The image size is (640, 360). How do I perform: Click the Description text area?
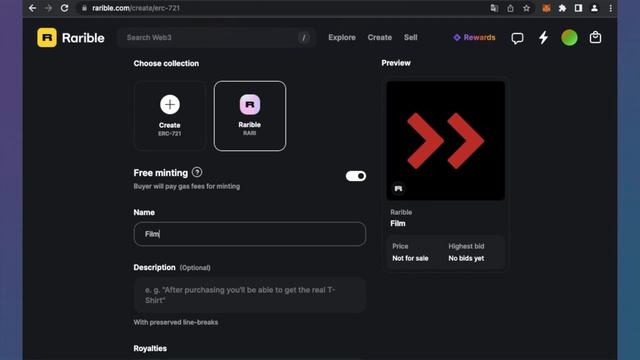pyautogui.click(x=250, y=295)
